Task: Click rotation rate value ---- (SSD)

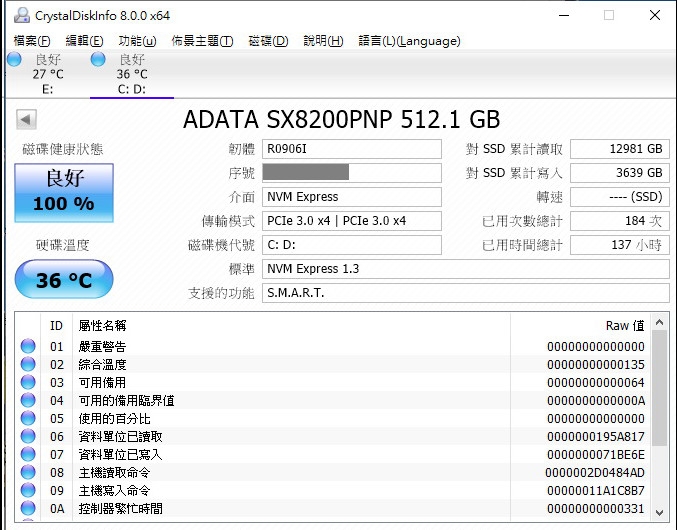Action: 620,197
